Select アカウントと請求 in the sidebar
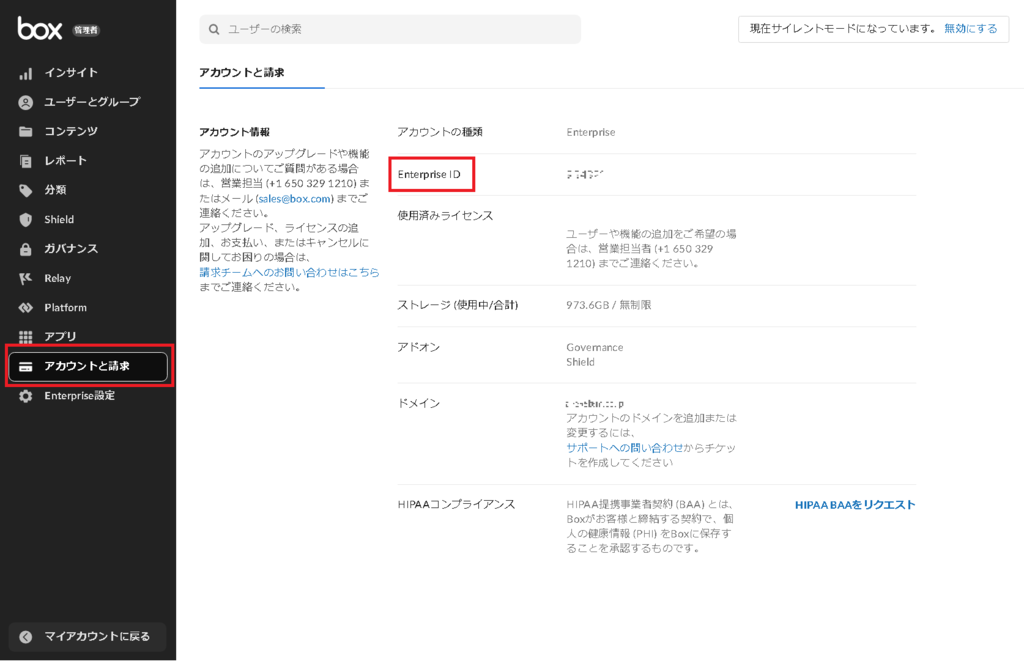This screenshot has height=664, width=1024. pyautogui.click(x=88, y=366)
